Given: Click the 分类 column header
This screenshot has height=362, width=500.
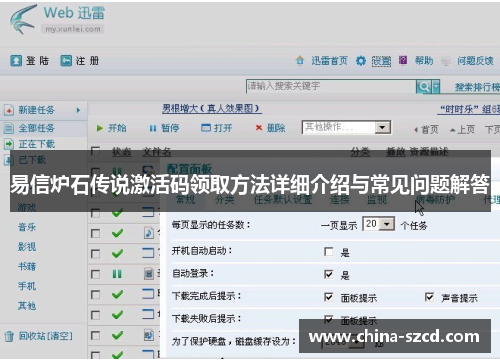Looking at the screenshot, I should tap(360, 152).
